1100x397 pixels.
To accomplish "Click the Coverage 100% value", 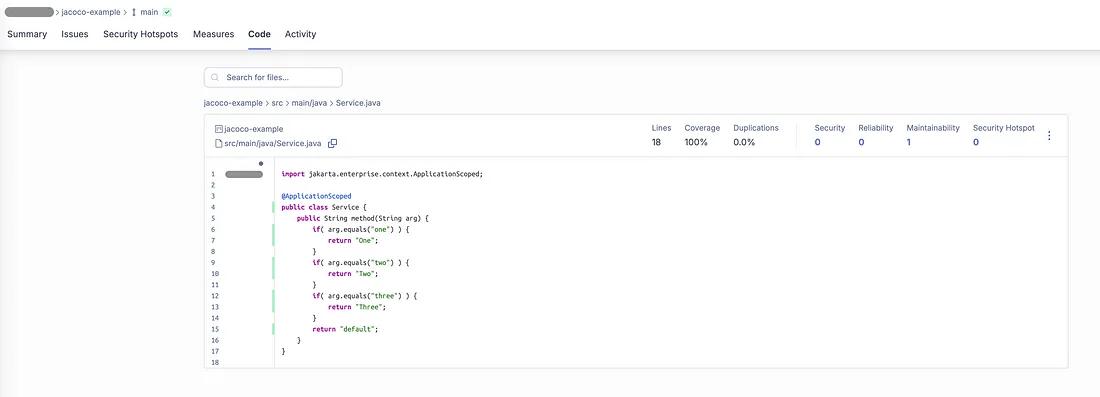I will click(x=696, y=142).
